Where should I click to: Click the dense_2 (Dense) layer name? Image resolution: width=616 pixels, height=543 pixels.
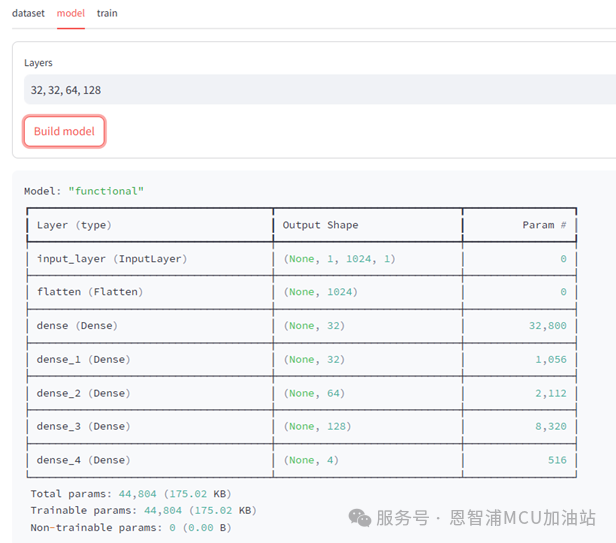click(84, 393)
